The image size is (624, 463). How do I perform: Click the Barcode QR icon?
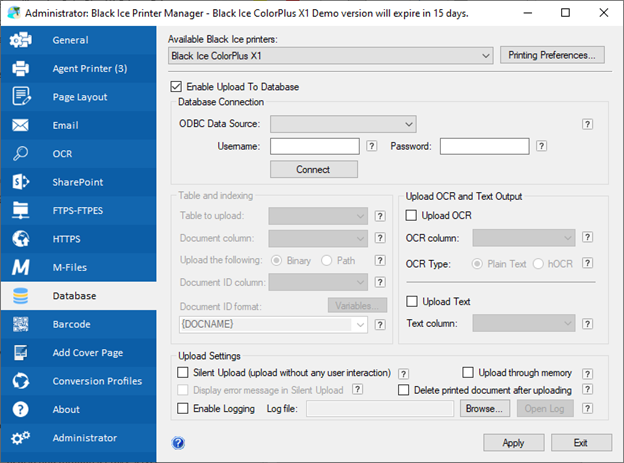click(20, 324)
